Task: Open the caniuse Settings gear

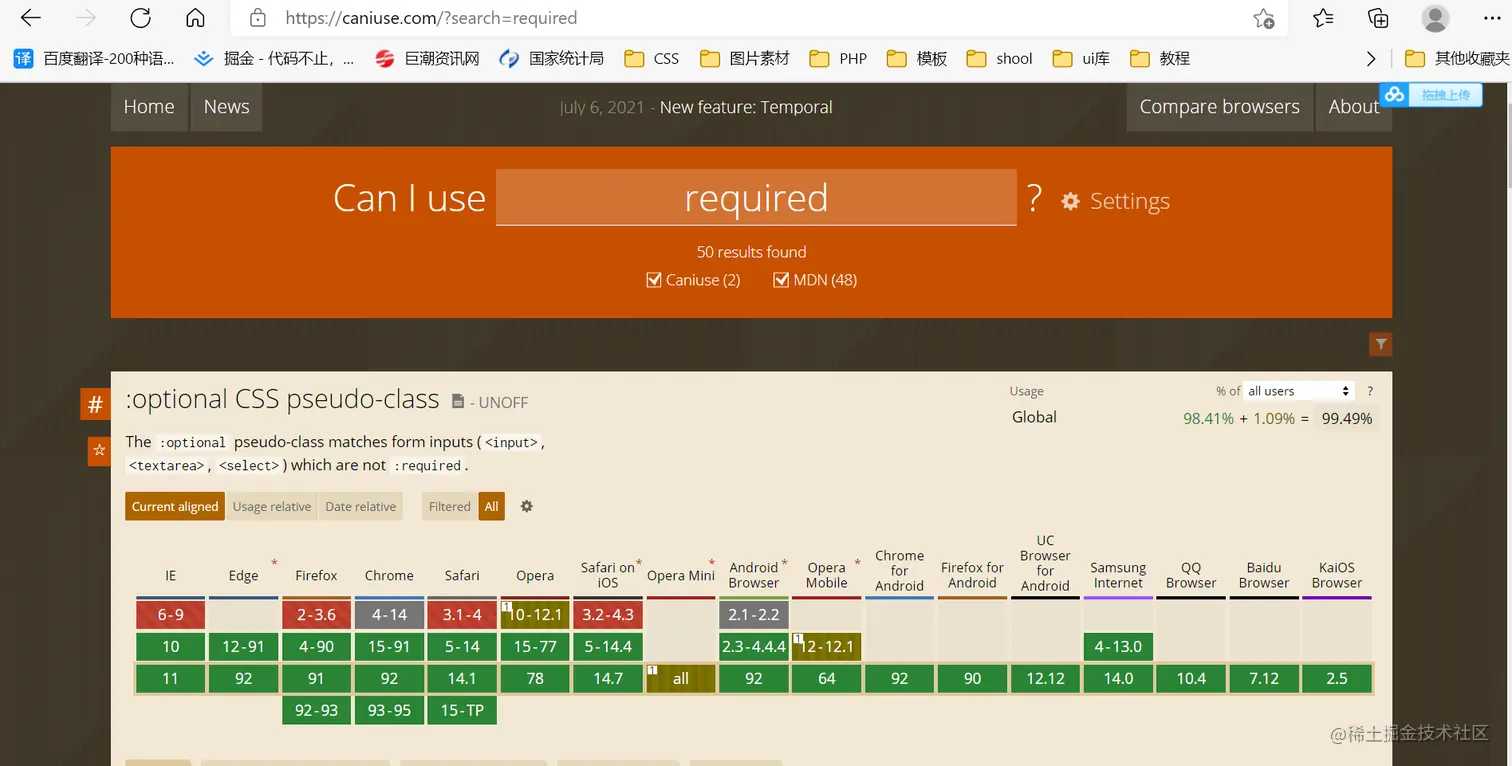Action: 1070,201
